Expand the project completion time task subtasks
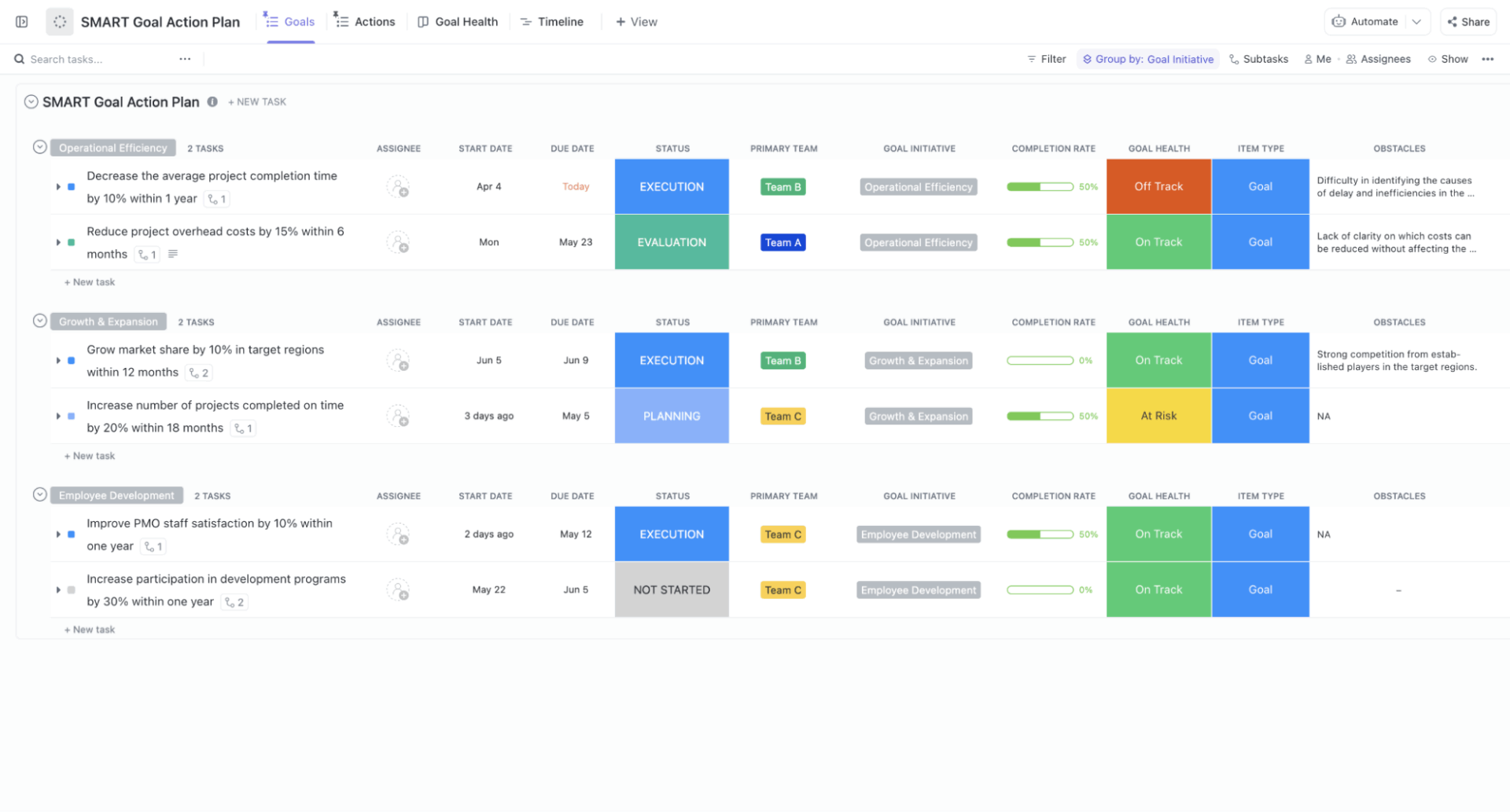The height and width of the screenshot is (812, 1510). 57,186
